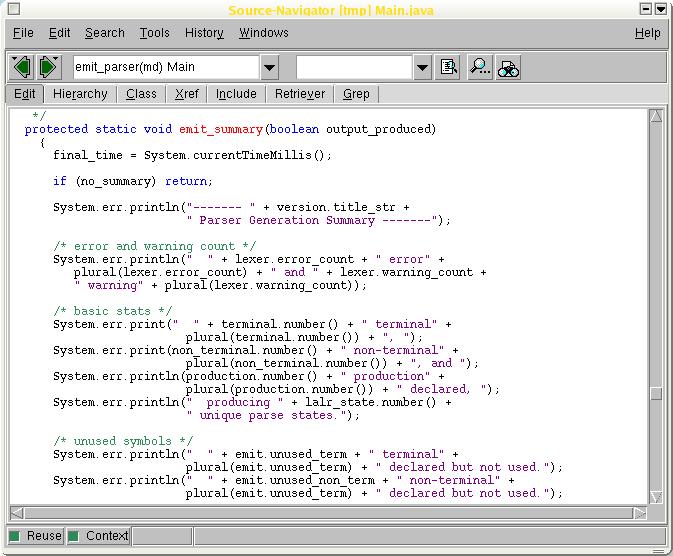The height and width of the screenshot is (556, 673).
Task: Click in the empty search pattern field
Action: coord(354,67)
